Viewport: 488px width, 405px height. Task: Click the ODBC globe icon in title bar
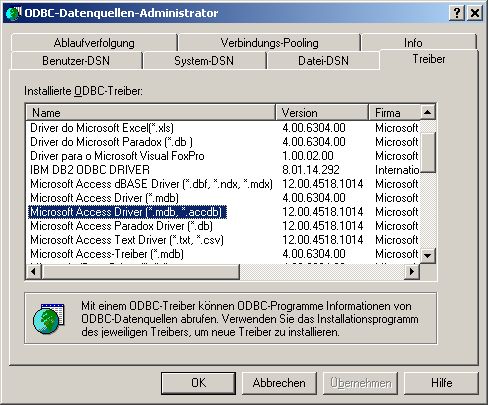pyautogui.click(x=13, y=13)
